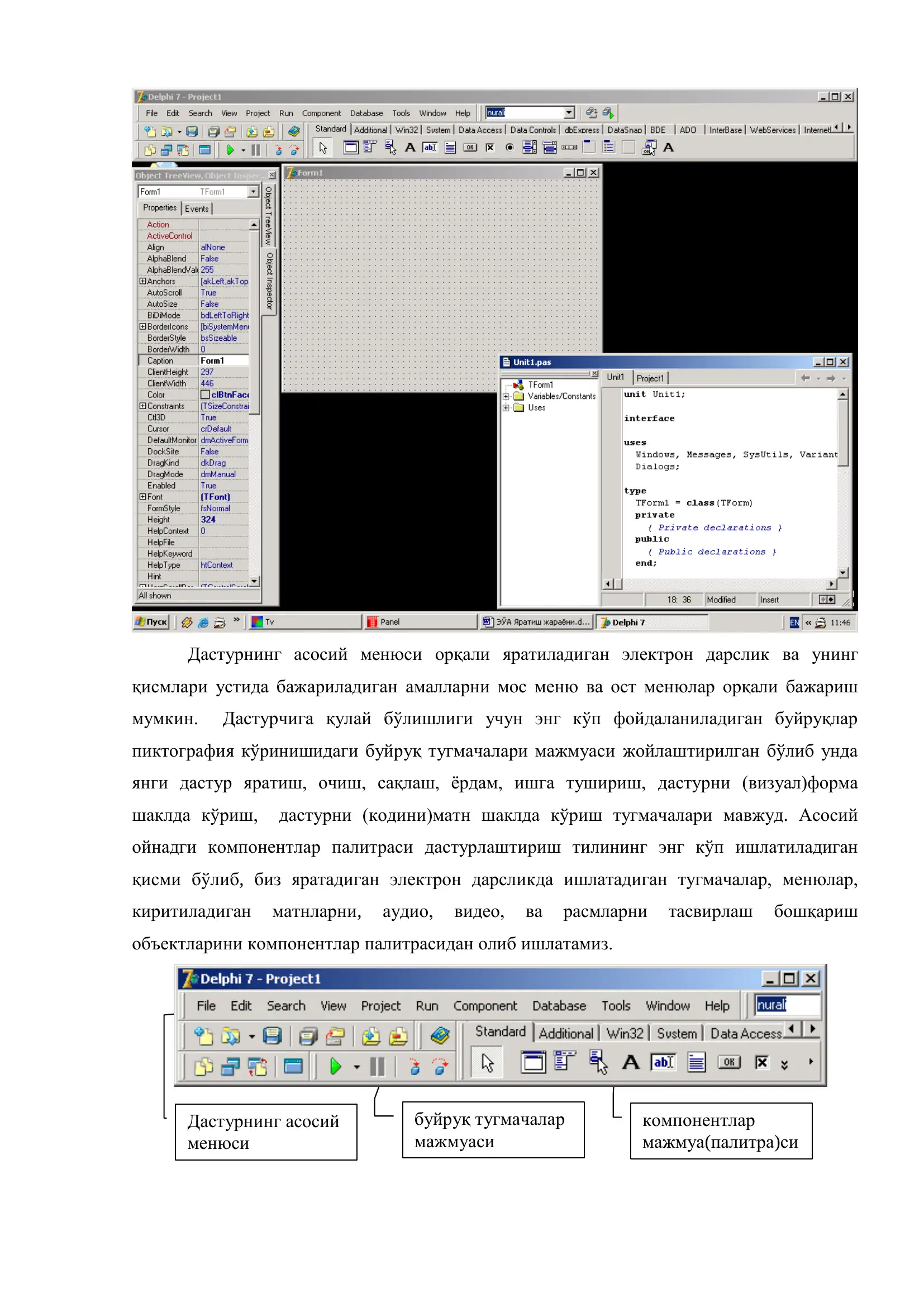Switch to Project1 tab in code editor
The height and width of the screenshot is (1307, 924).
coord(650,378)
